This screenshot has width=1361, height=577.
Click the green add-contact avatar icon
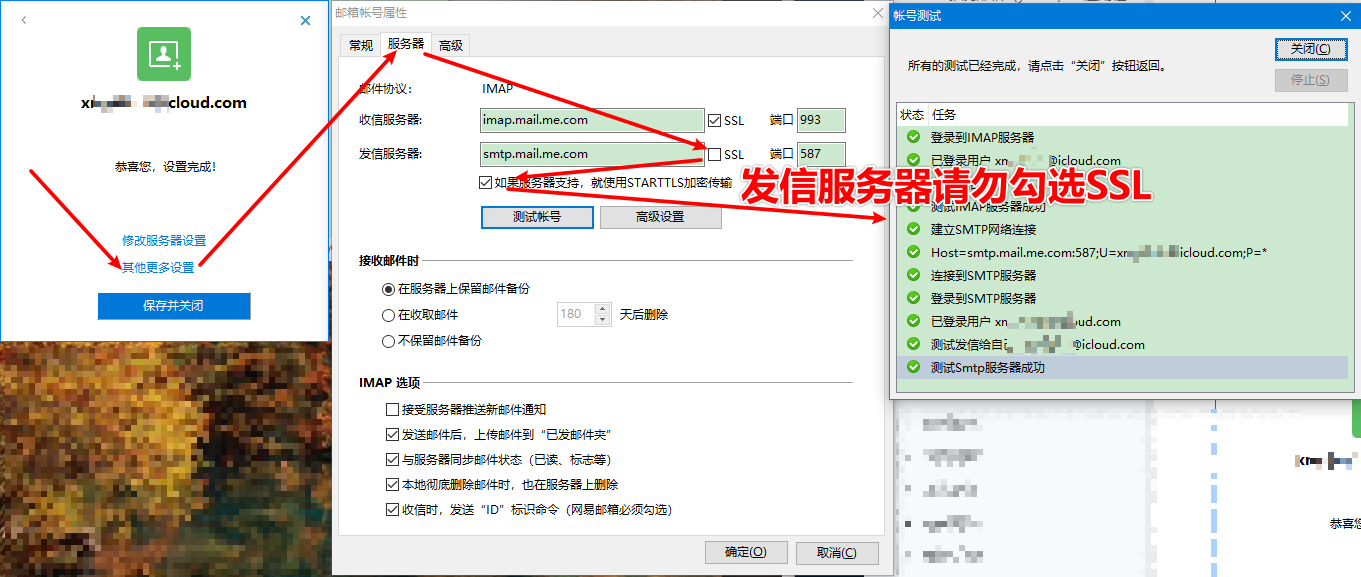[x=164, y=54]
